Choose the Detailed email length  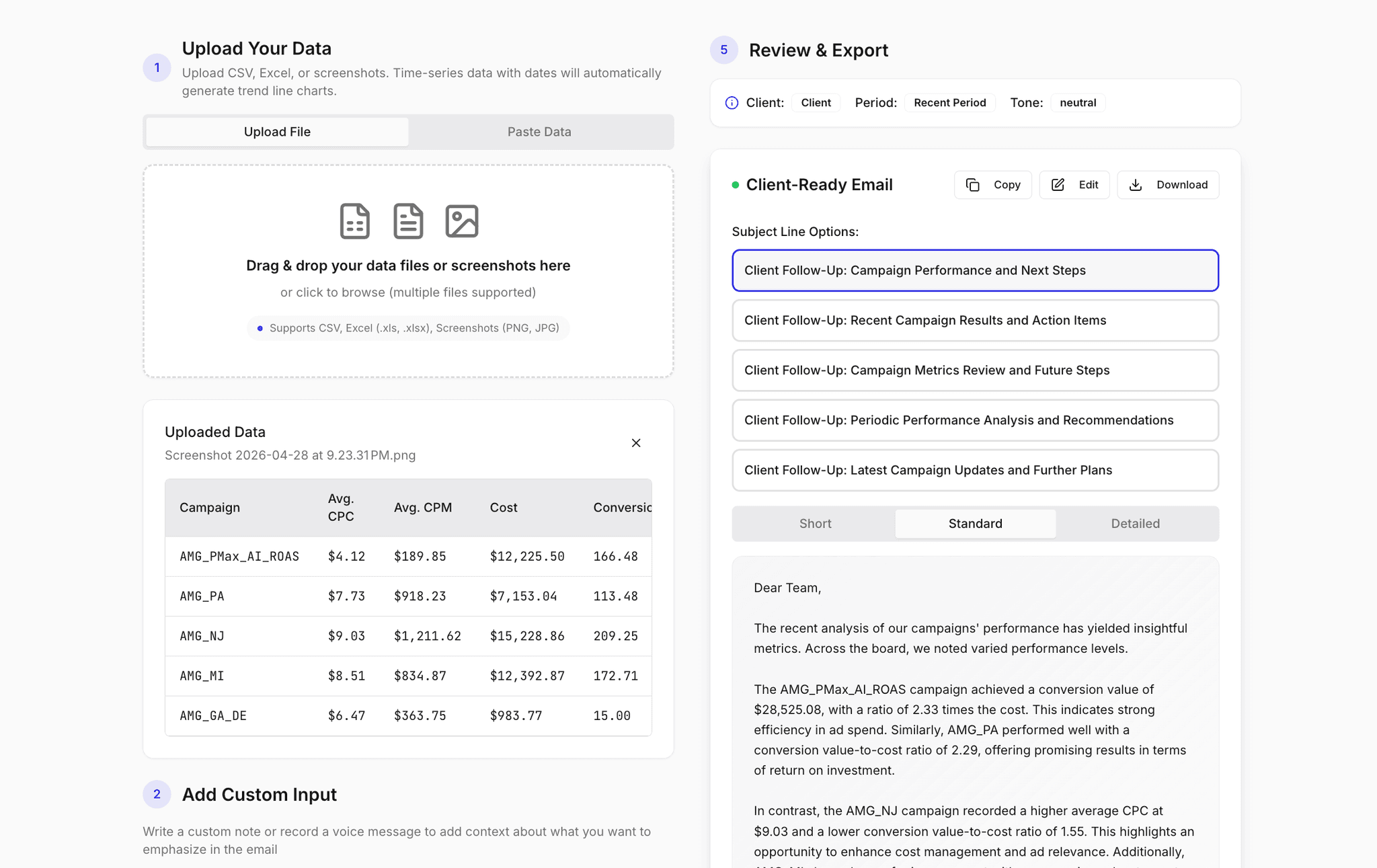1135,524
